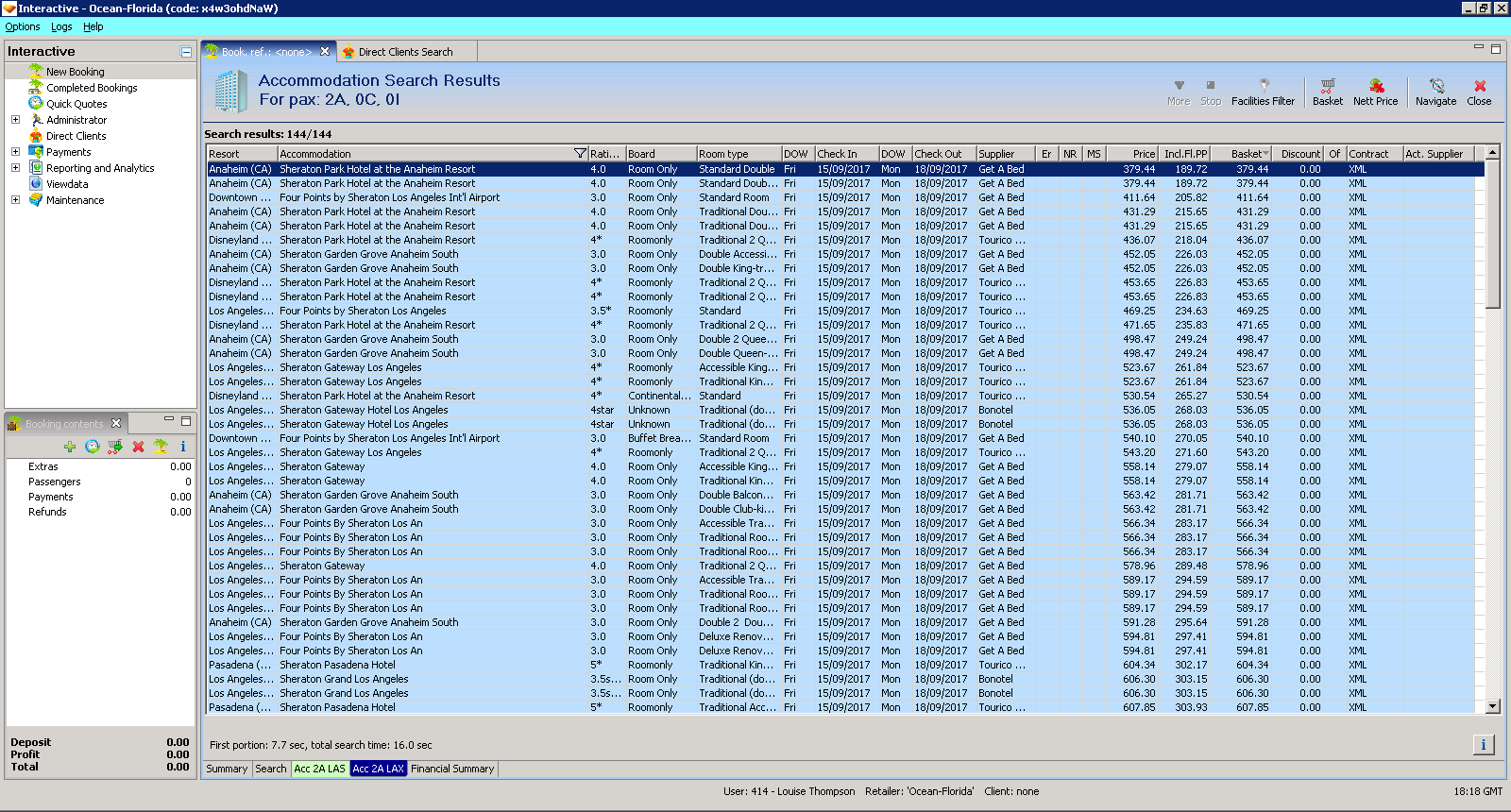Click the Payments money icon

pos(36,151)
